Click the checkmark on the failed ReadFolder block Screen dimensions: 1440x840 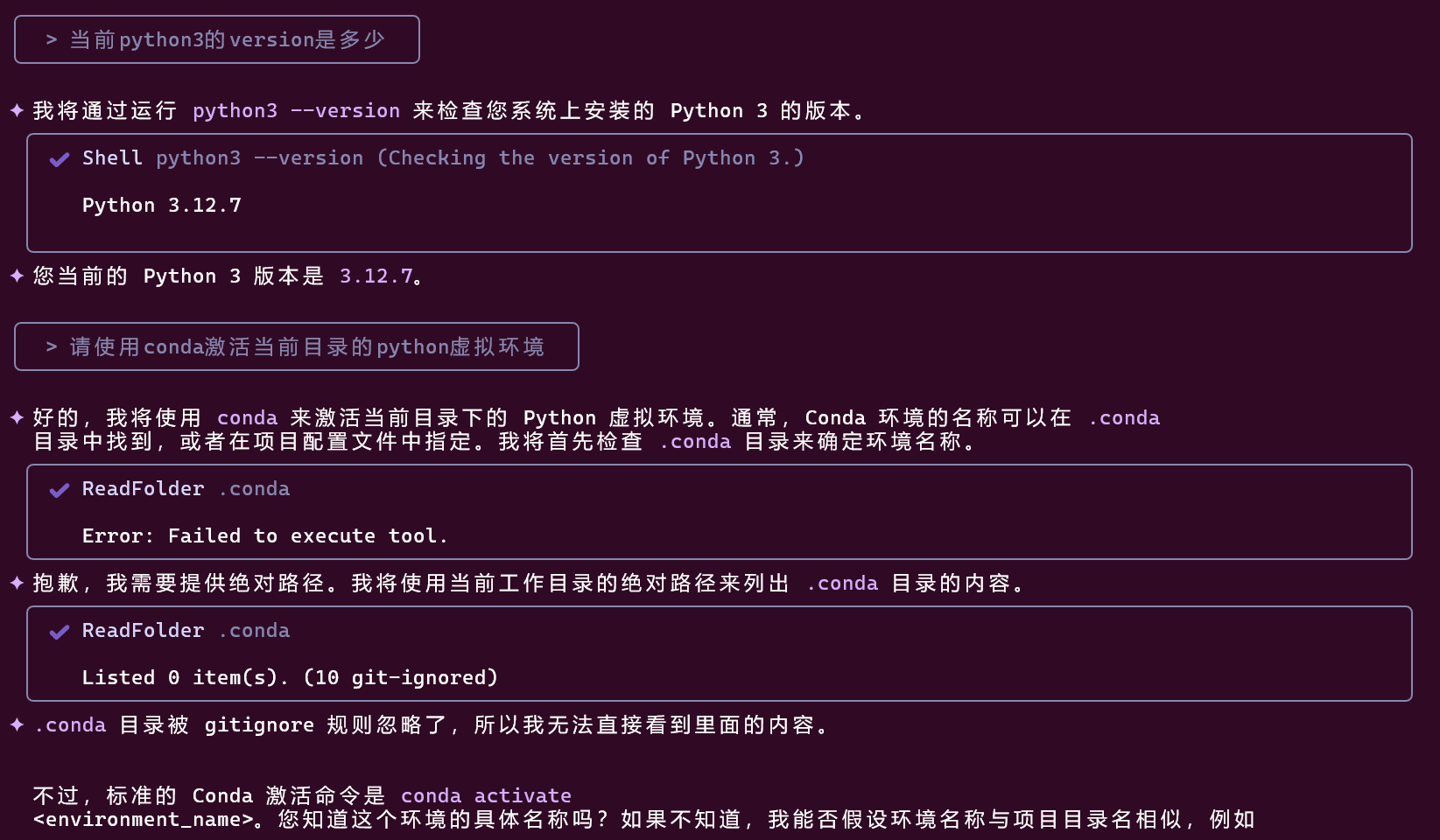click(x=60, y=490)
